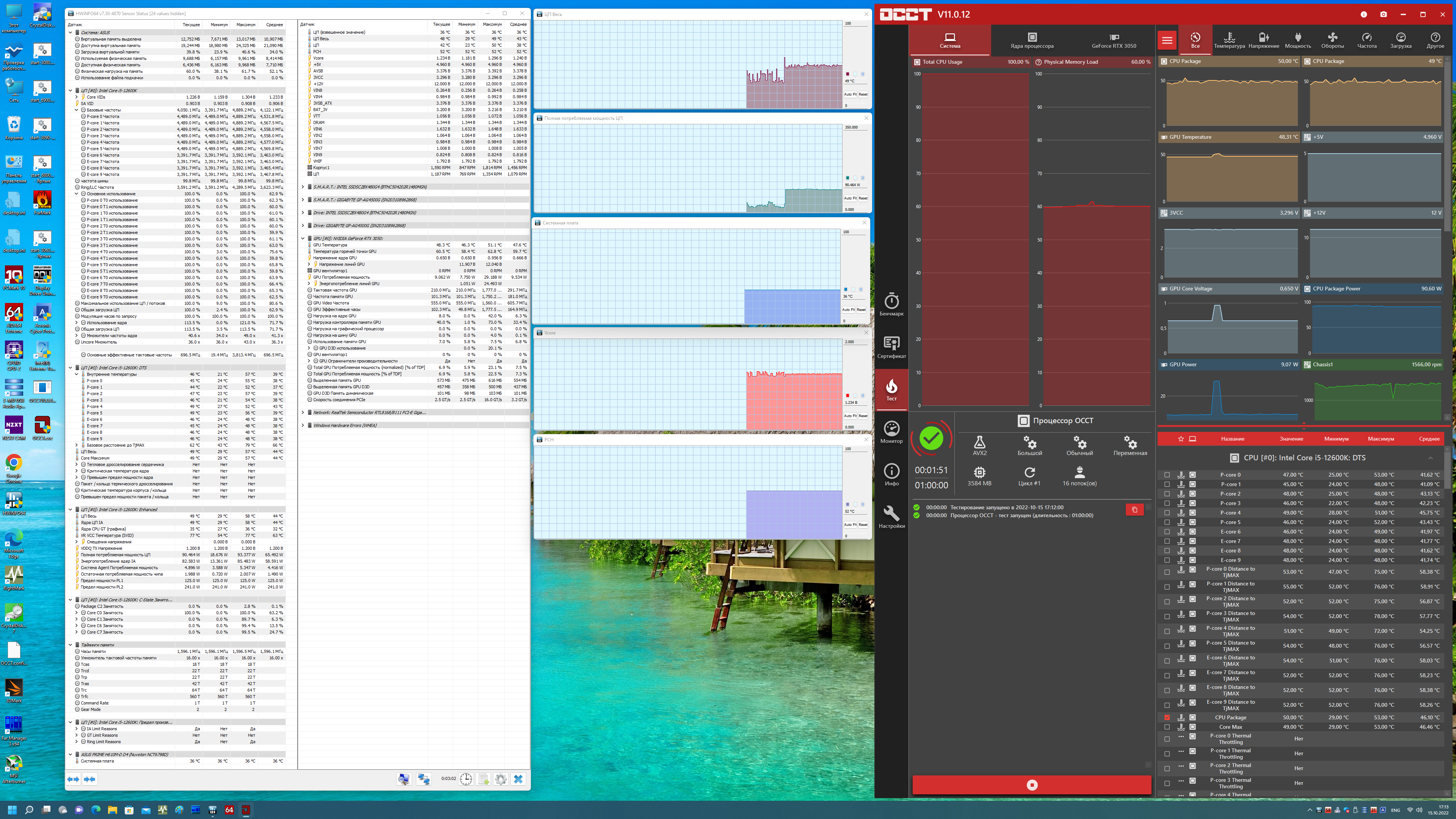The width and height of the screenshot is (1456, 819).
Task: Collapse CPU Intel Core i5-12600K DTS section
Action: coord(1430,458)
